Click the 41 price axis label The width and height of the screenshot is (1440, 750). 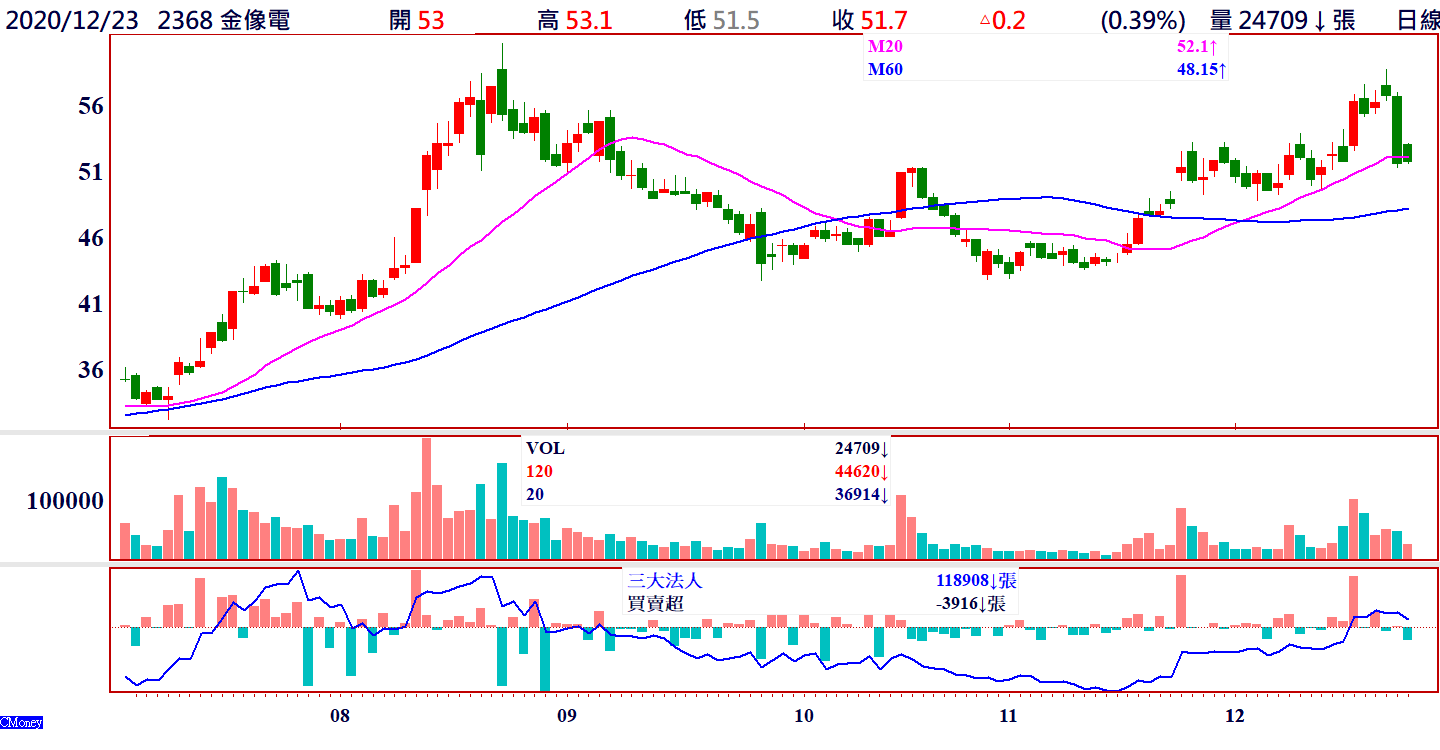[x=91, y=304]
